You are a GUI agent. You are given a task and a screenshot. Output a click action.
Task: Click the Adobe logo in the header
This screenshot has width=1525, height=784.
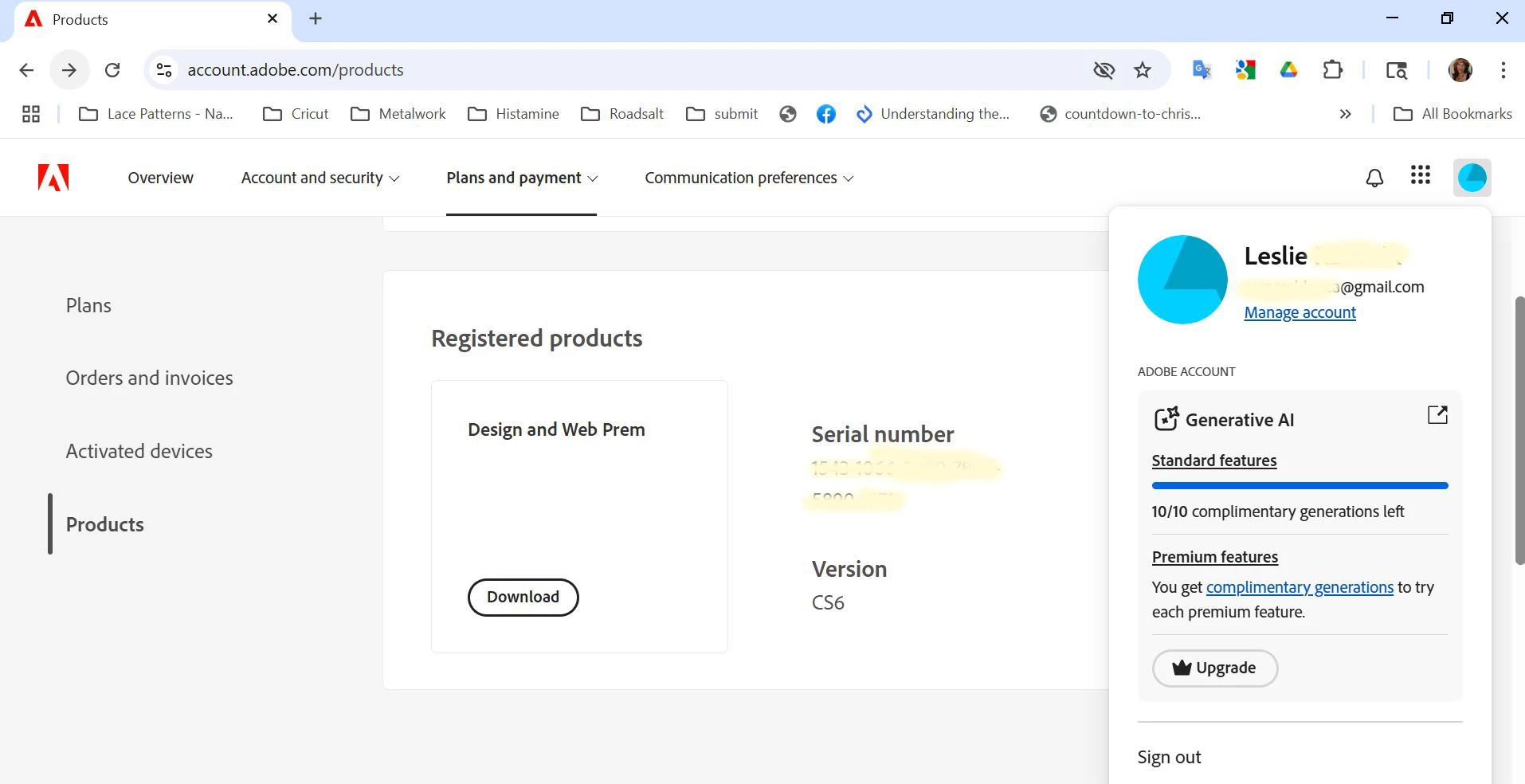[x=53, y=178]
